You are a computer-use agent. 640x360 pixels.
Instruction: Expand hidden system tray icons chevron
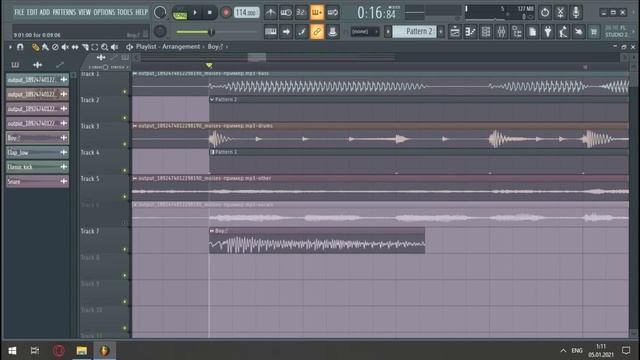[x=563, y=350]
